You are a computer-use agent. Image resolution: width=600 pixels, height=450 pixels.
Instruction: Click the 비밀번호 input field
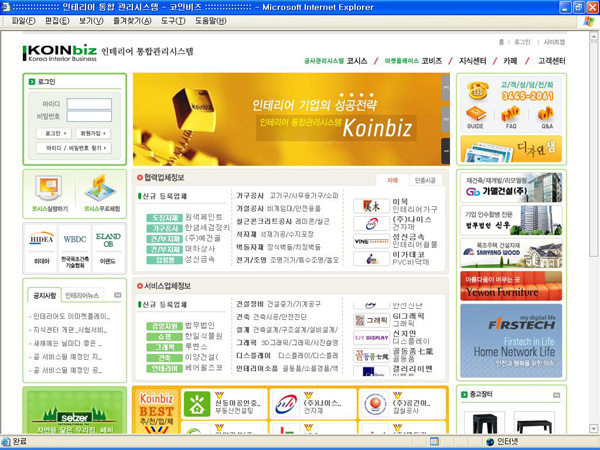(x=89, y=116)
